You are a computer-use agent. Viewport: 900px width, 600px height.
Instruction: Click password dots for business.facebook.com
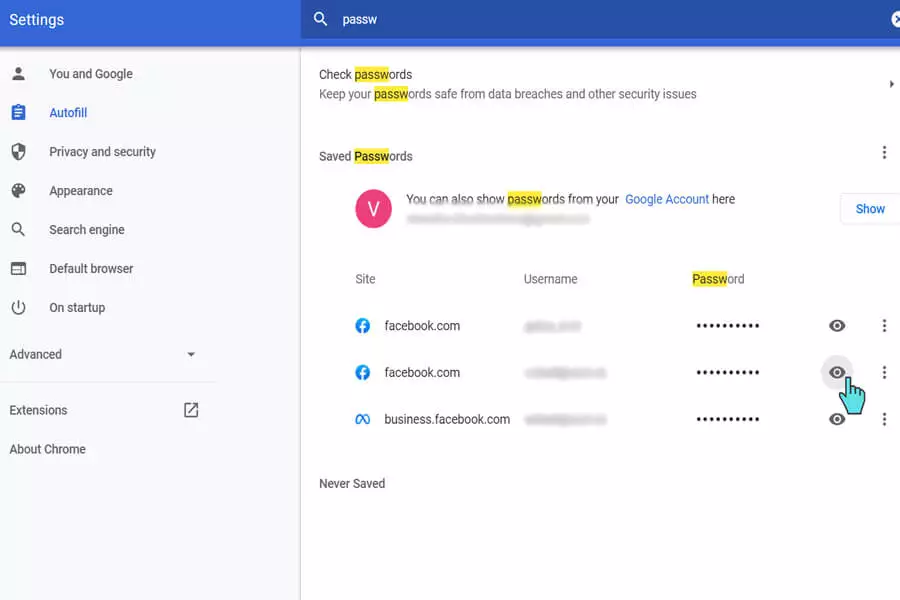(728, 419)
